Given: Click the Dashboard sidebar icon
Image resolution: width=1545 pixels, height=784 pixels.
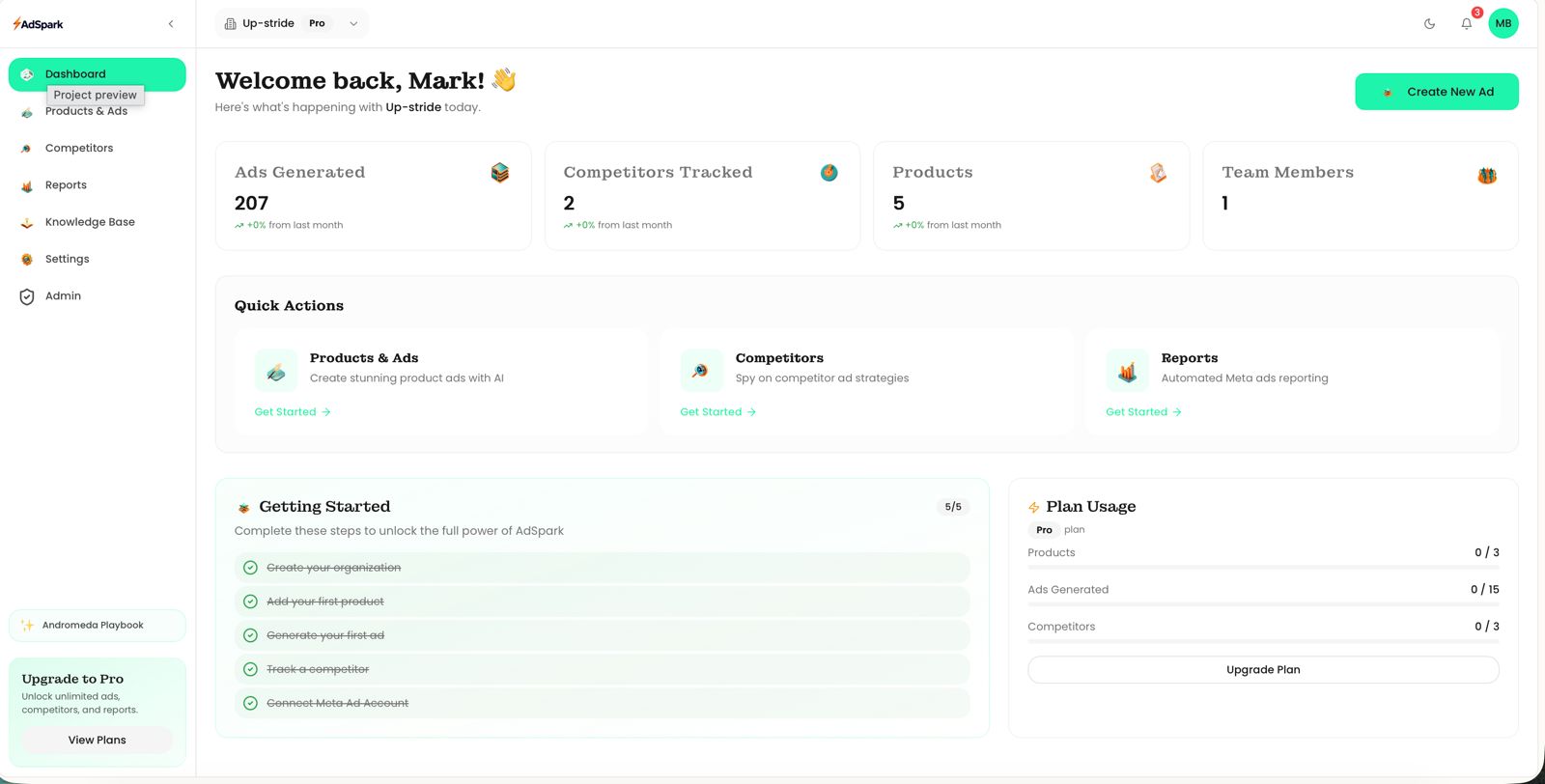Looking at the screenshot, I should coord(27,74).
